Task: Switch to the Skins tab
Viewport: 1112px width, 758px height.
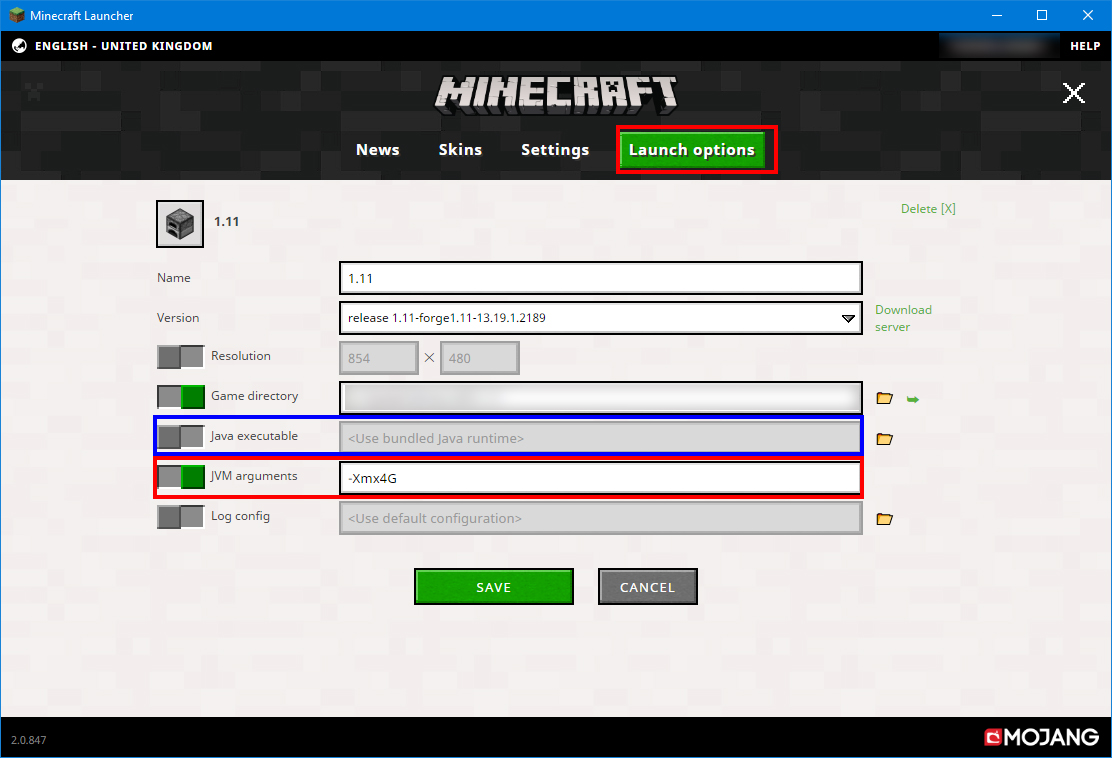Action: point(460,150)
